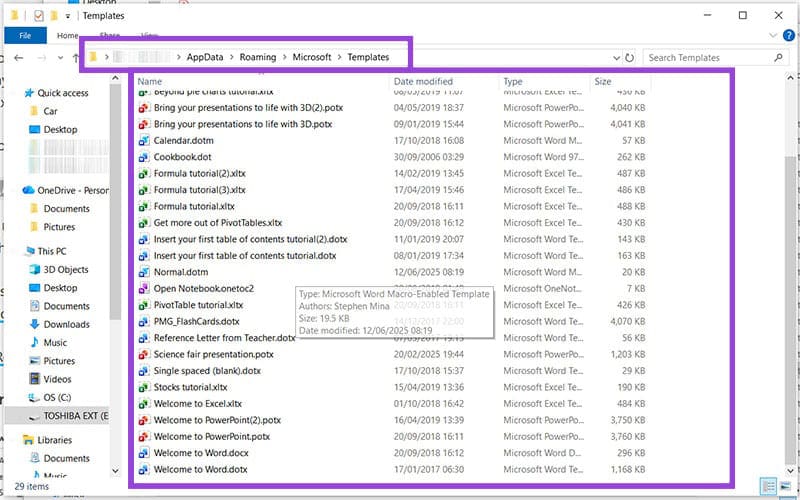Open the address bar history dropdown
The height and width of the screenshot is (500, 800).
click(616, 58)
